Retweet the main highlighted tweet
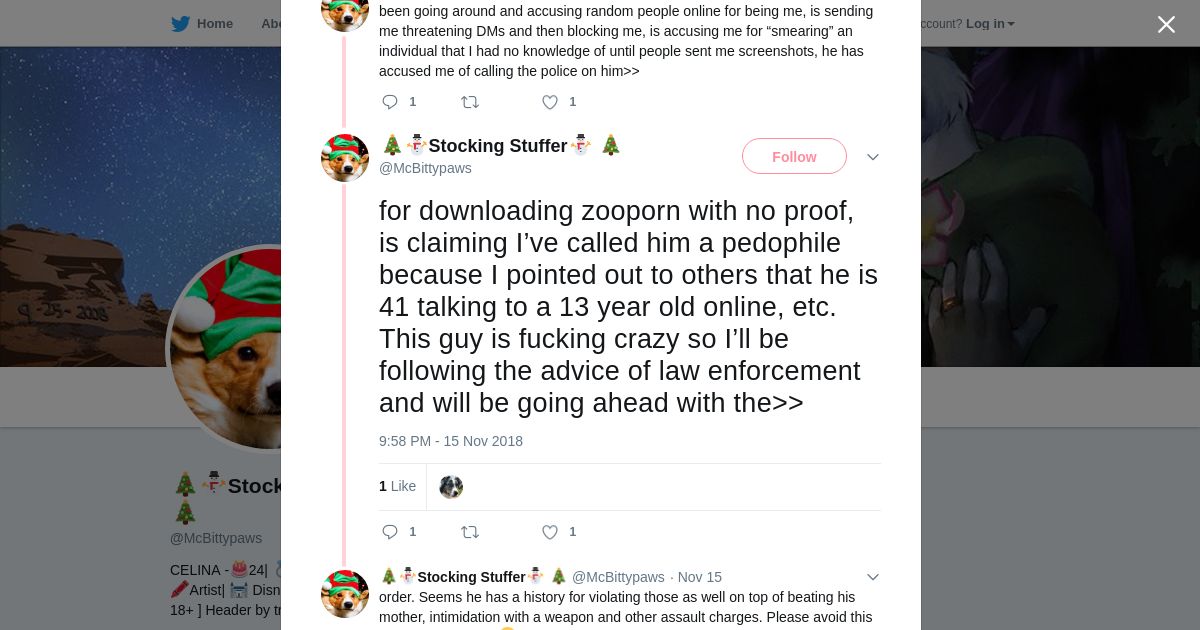 tap(470, 532)
